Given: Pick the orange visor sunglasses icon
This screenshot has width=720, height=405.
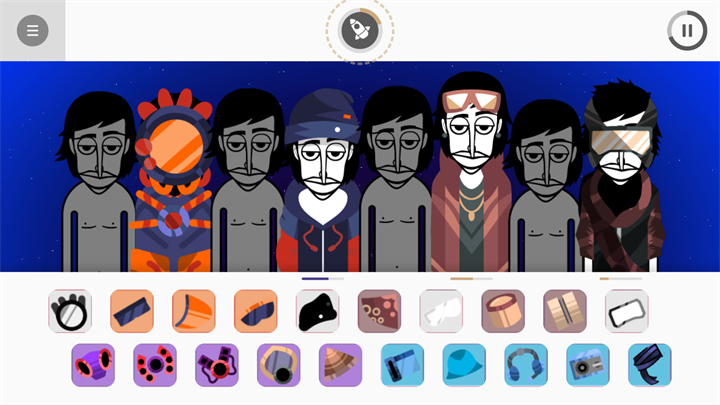Looking at the screenshot, I should point(255,311).
